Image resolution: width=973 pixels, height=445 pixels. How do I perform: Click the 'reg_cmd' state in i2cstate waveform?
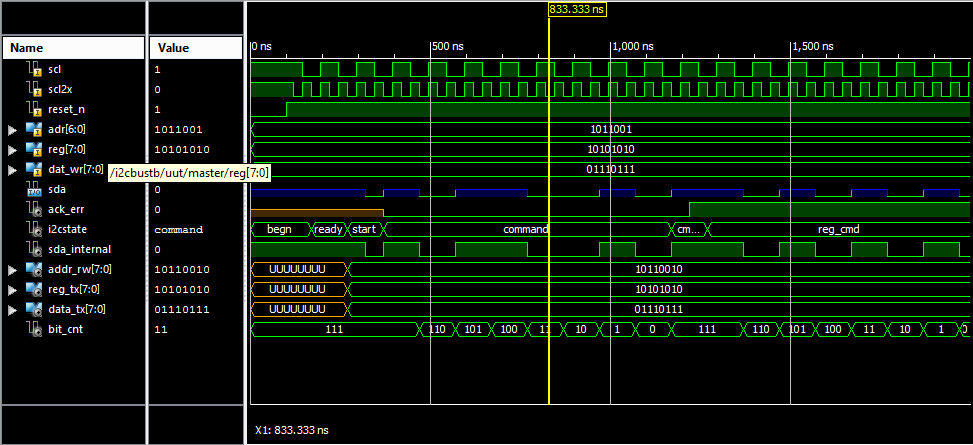[838, 230]
